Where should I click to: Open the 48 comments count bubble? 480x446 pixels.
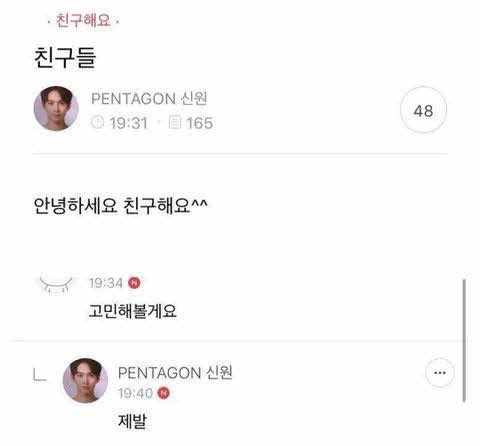coord(423,110)
